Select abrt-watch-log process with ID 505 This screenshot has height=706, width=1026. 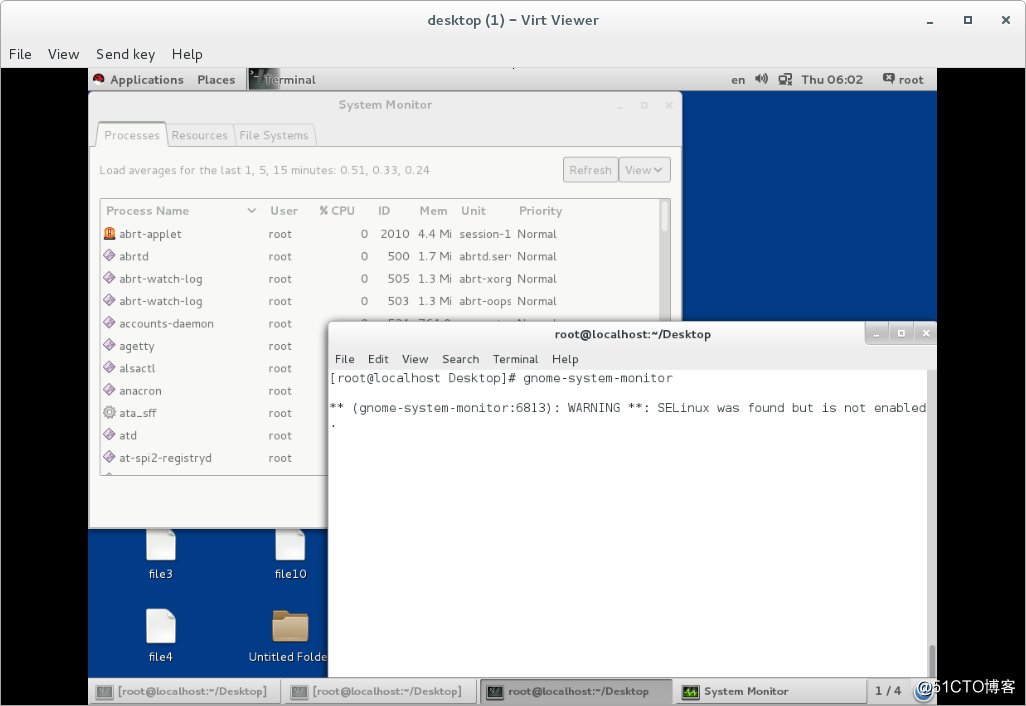(380, 279)
